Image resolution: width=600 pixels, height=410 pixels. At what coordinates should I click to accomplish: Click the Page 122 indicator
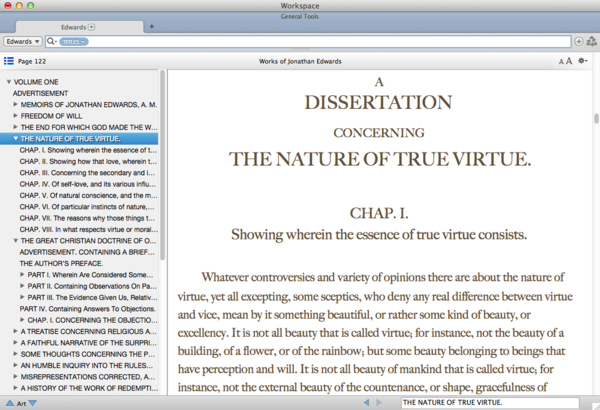[32, 61]
